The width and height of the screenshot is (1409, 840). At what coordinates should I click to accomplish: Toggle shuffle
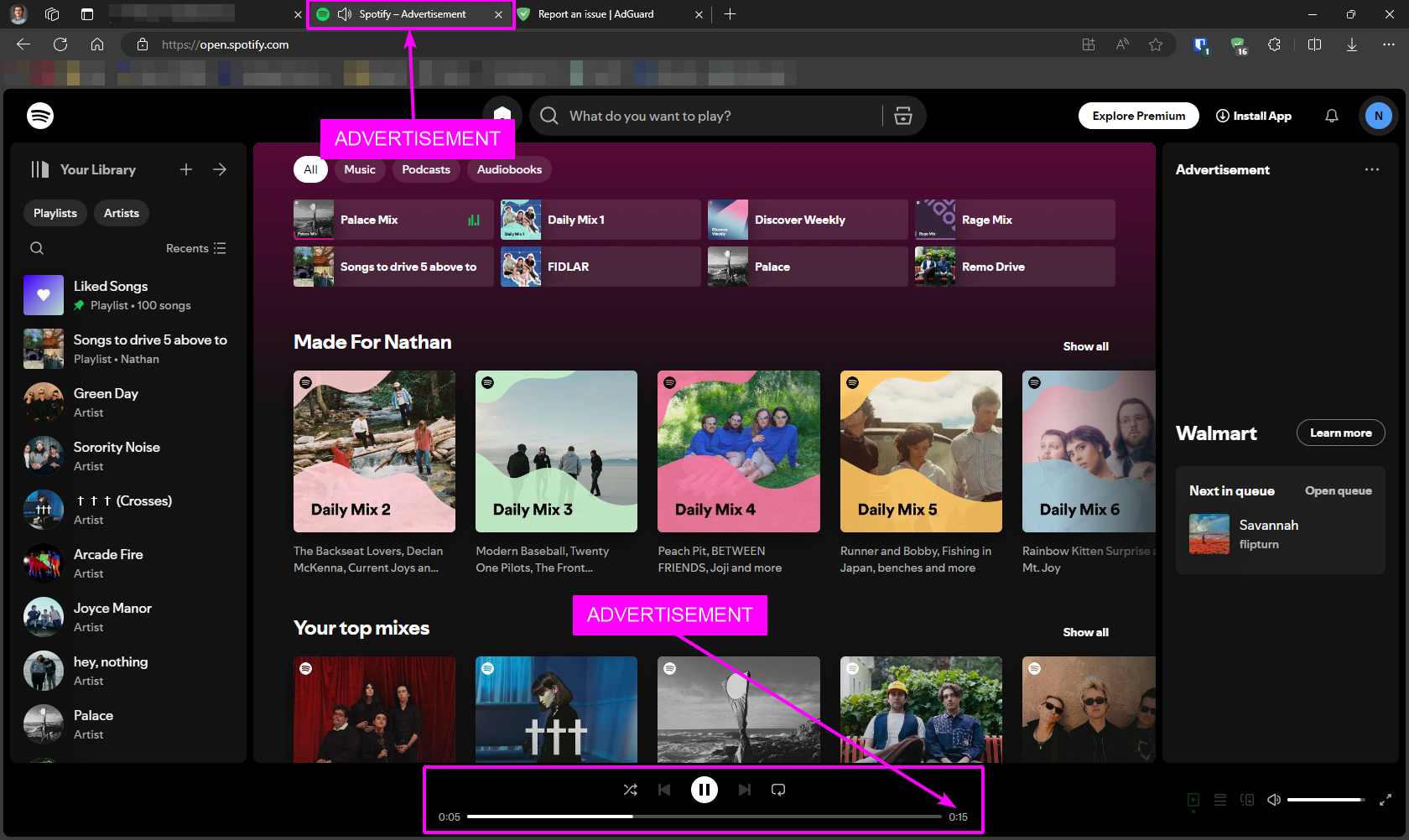tap(631, 790)
